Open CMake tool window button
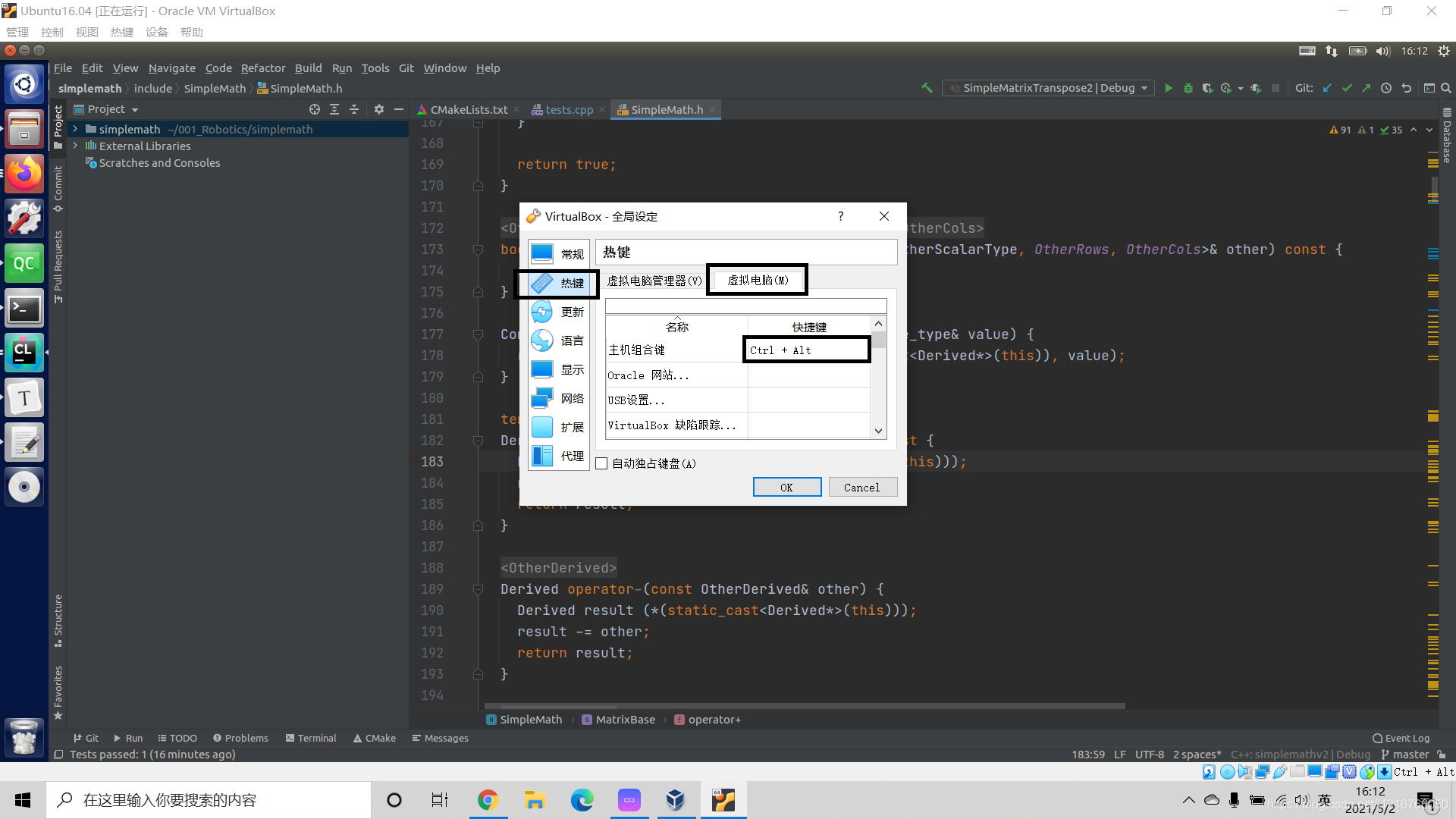Viewport: 1456px width, 819px height. [x=374, y=738]
